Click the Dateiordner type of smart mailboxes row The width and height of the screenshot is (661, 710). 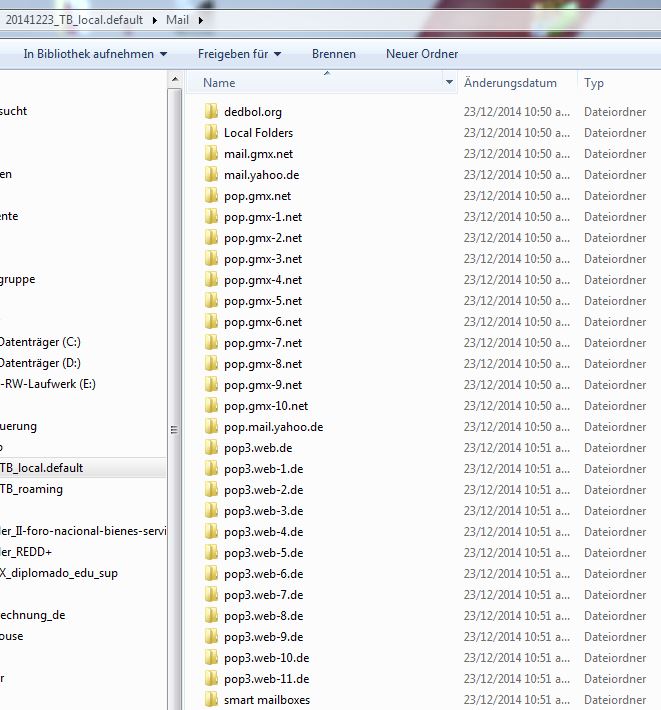tap(615, 700)
